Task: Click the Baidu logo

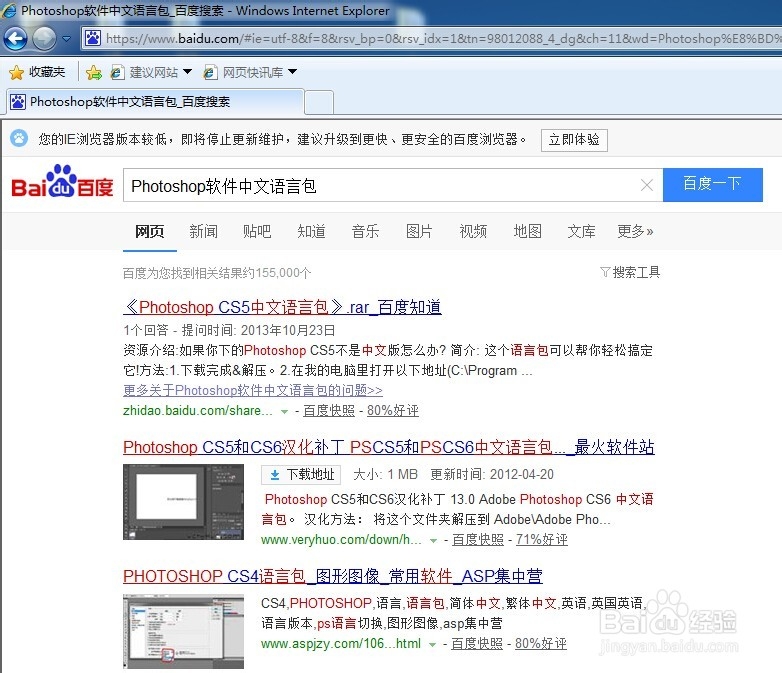Action: click(62, 182)
